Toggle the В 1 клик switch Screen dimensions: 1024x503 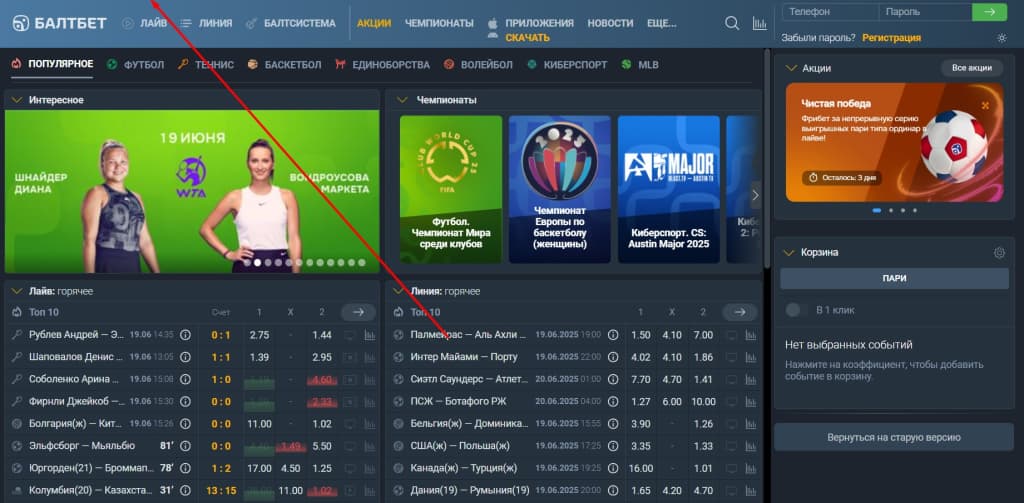pos(795,310)
